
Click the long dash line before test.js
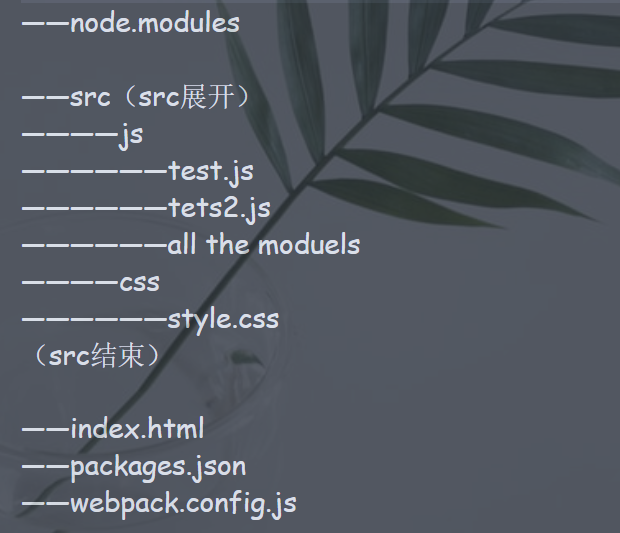94,172
